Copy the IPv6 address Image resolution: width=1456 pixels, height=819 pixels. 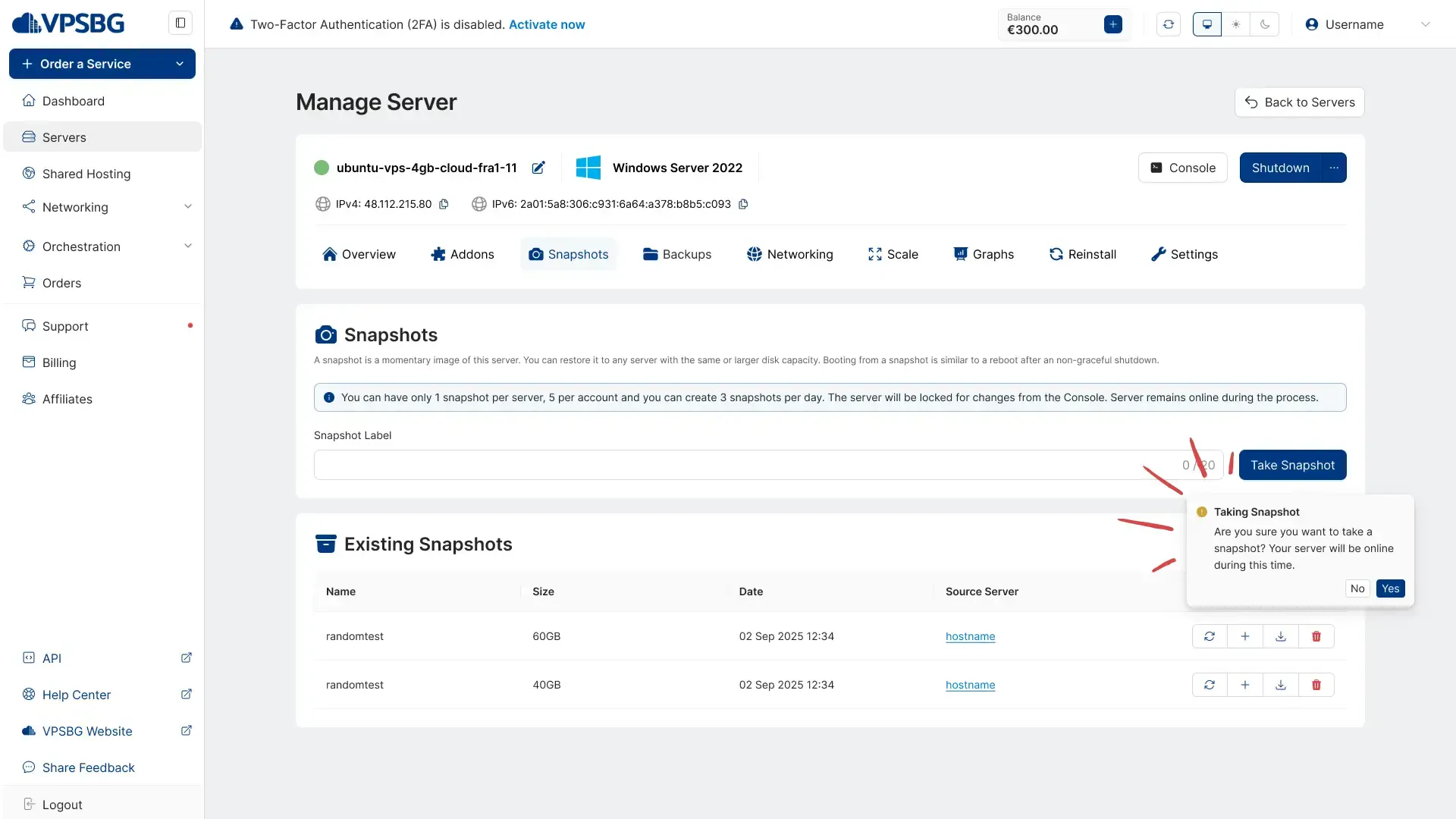[x=743, y=204]
